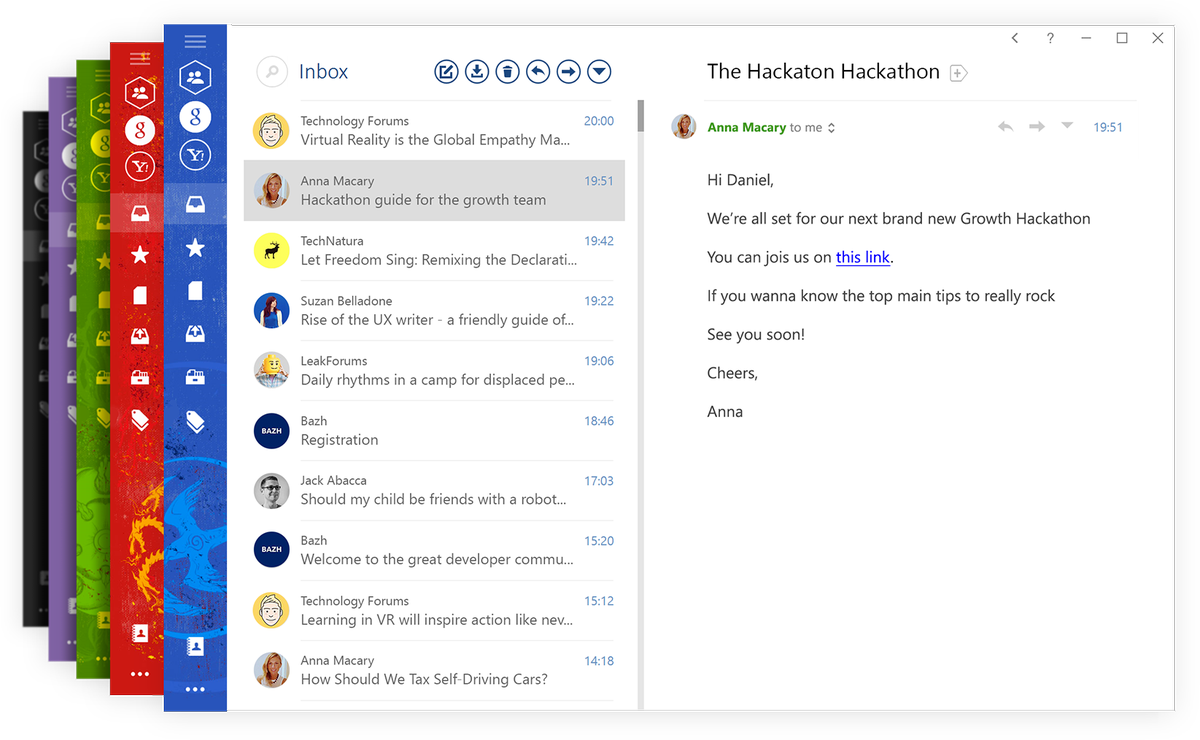
Task: Click the message timestamp 19:51 in header
Action: click(x=1108, y=128)
